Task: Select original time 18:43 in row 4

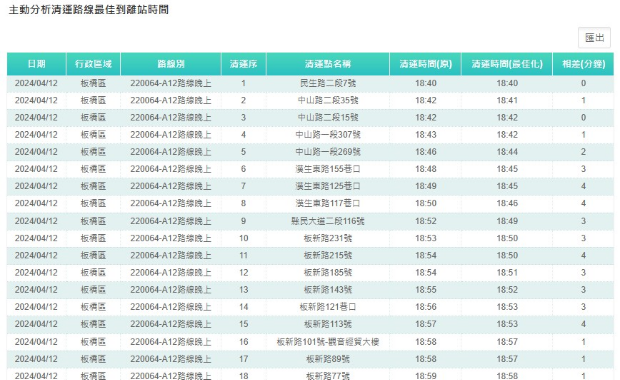Action: click(425, 135)
